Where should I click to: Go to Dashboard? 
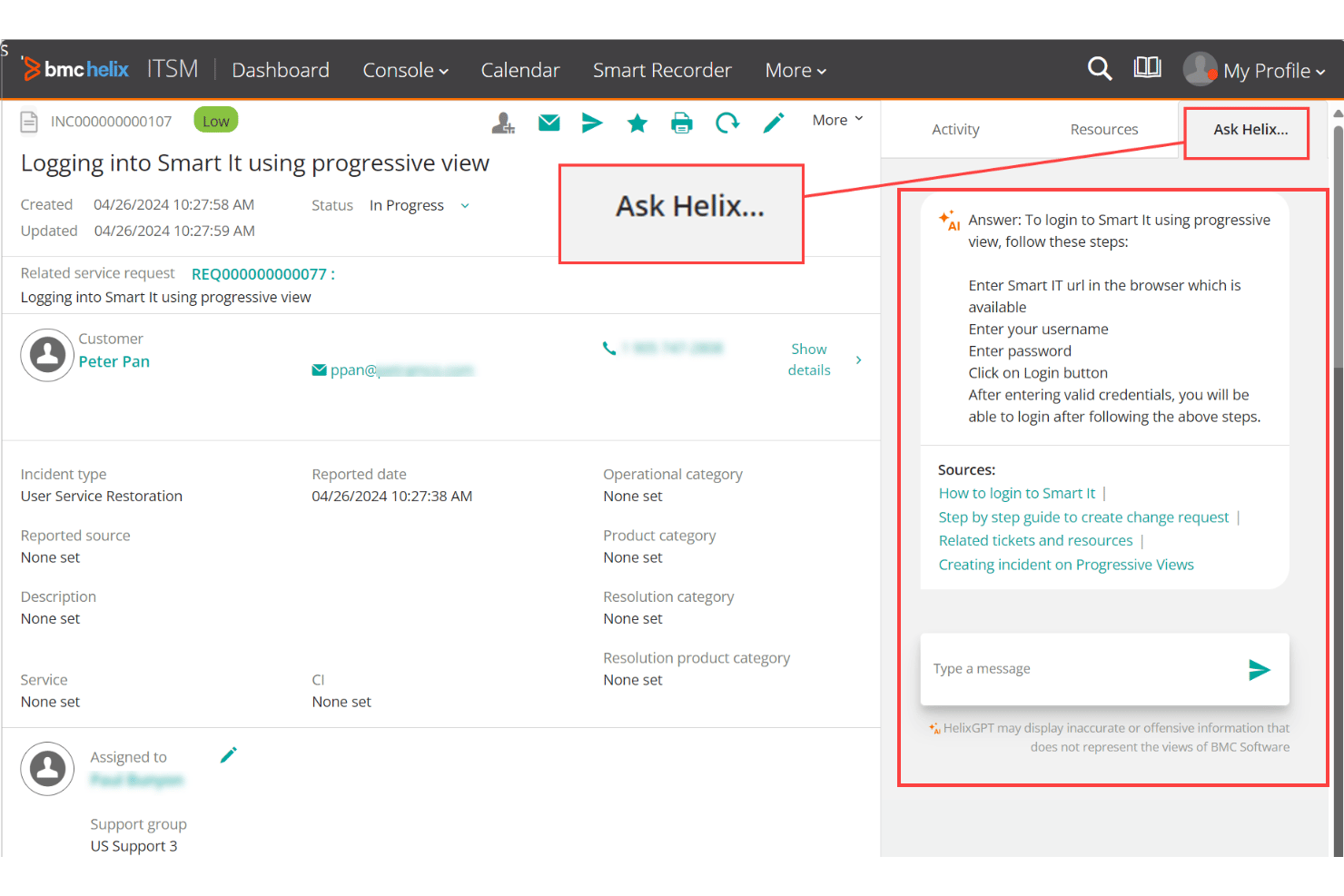(x=281, y=70)
